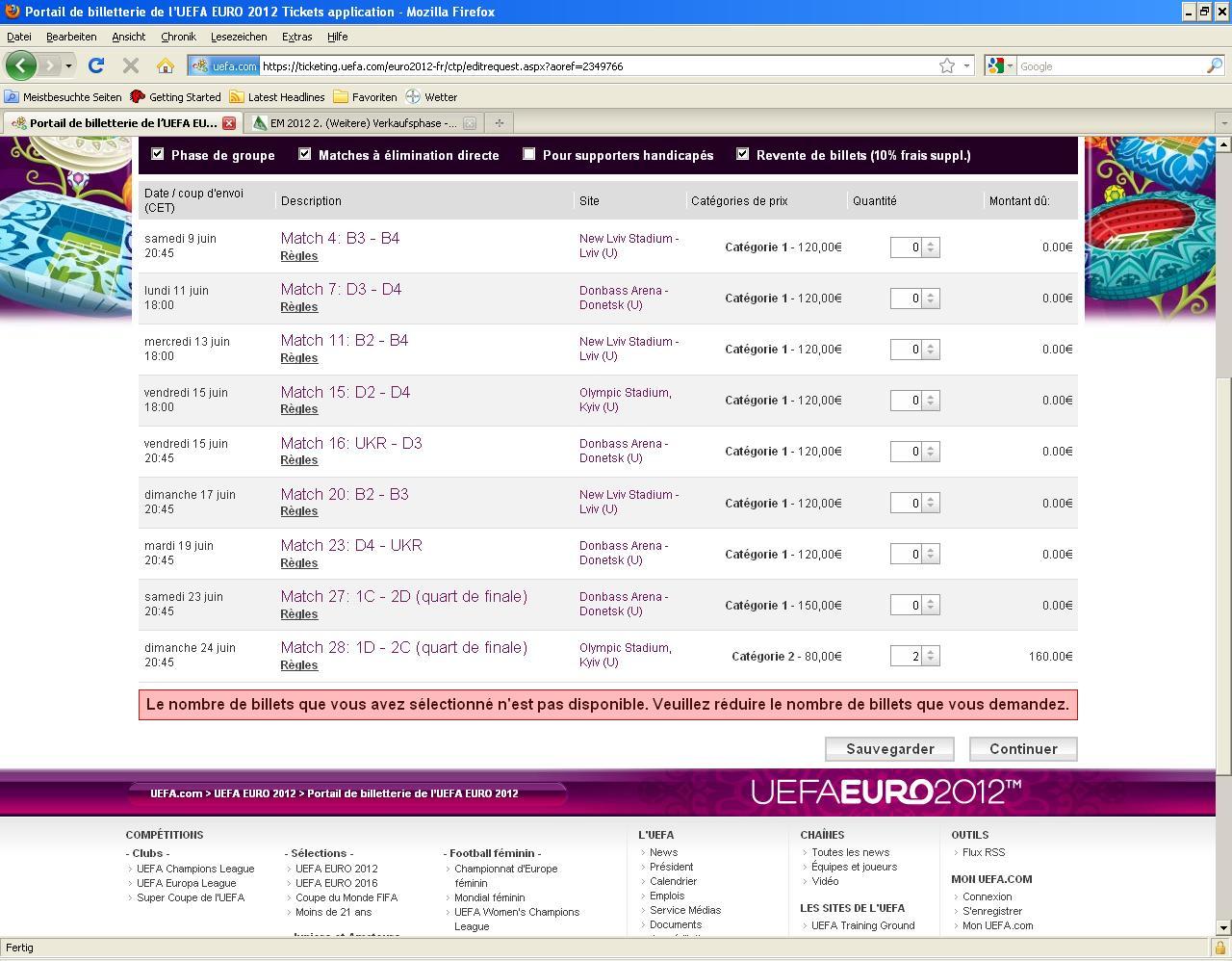Enable Pour supporters handicapés checkbox
The width and height of the screenshot is (1232, 961).
pyautogui.click(x=528, y=154)
